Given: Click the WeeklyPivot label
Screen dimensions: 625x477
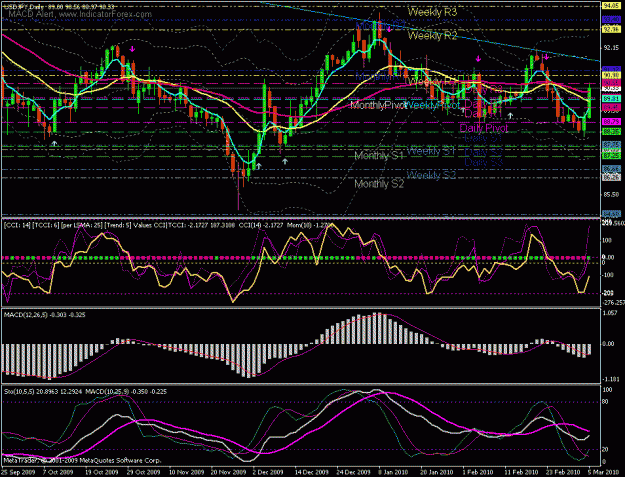Looking at the screenshot, I should tap(434, 105).
